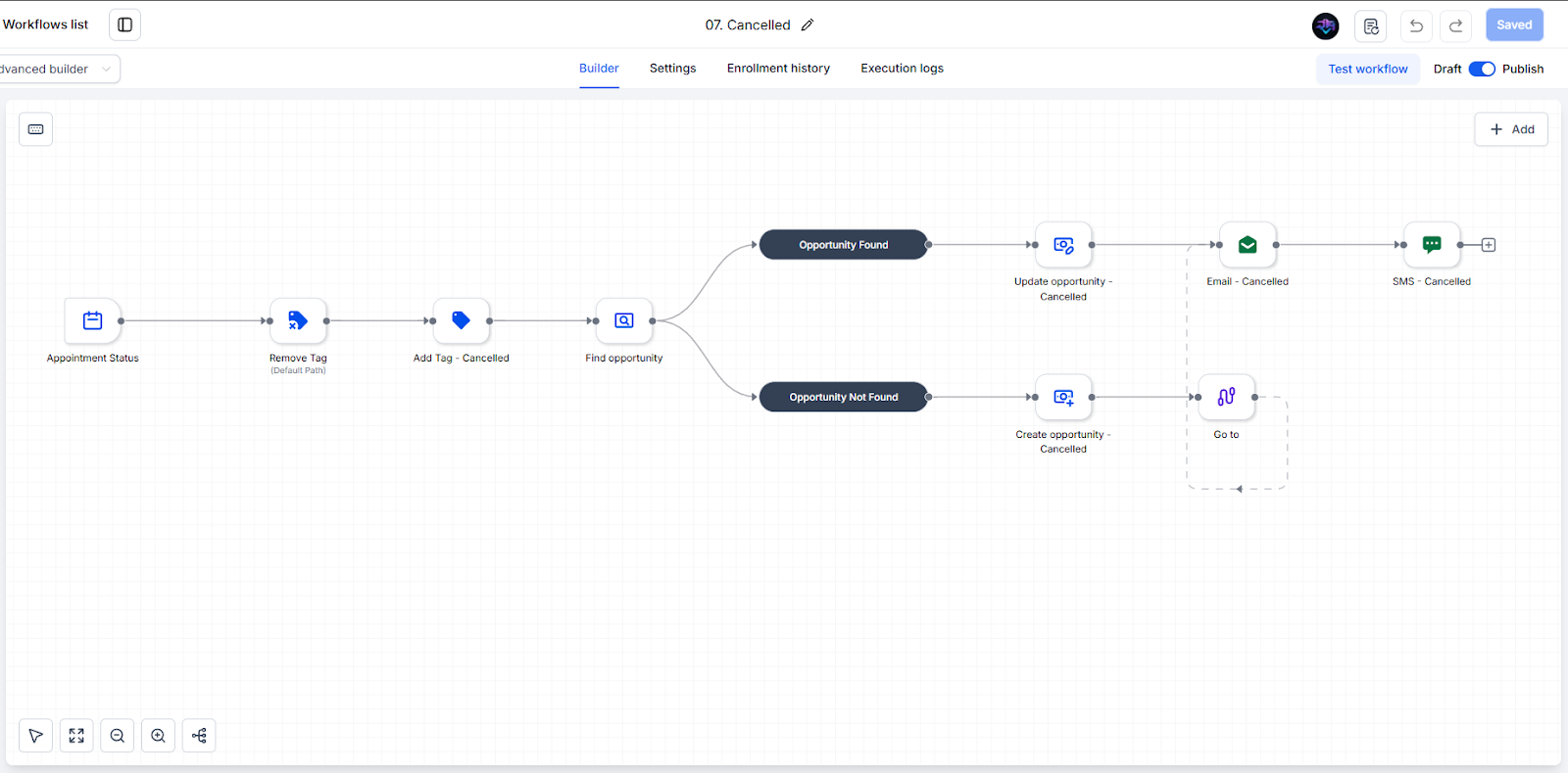
Task: Open the Go to action node
Action: [x=1226, y=397]
